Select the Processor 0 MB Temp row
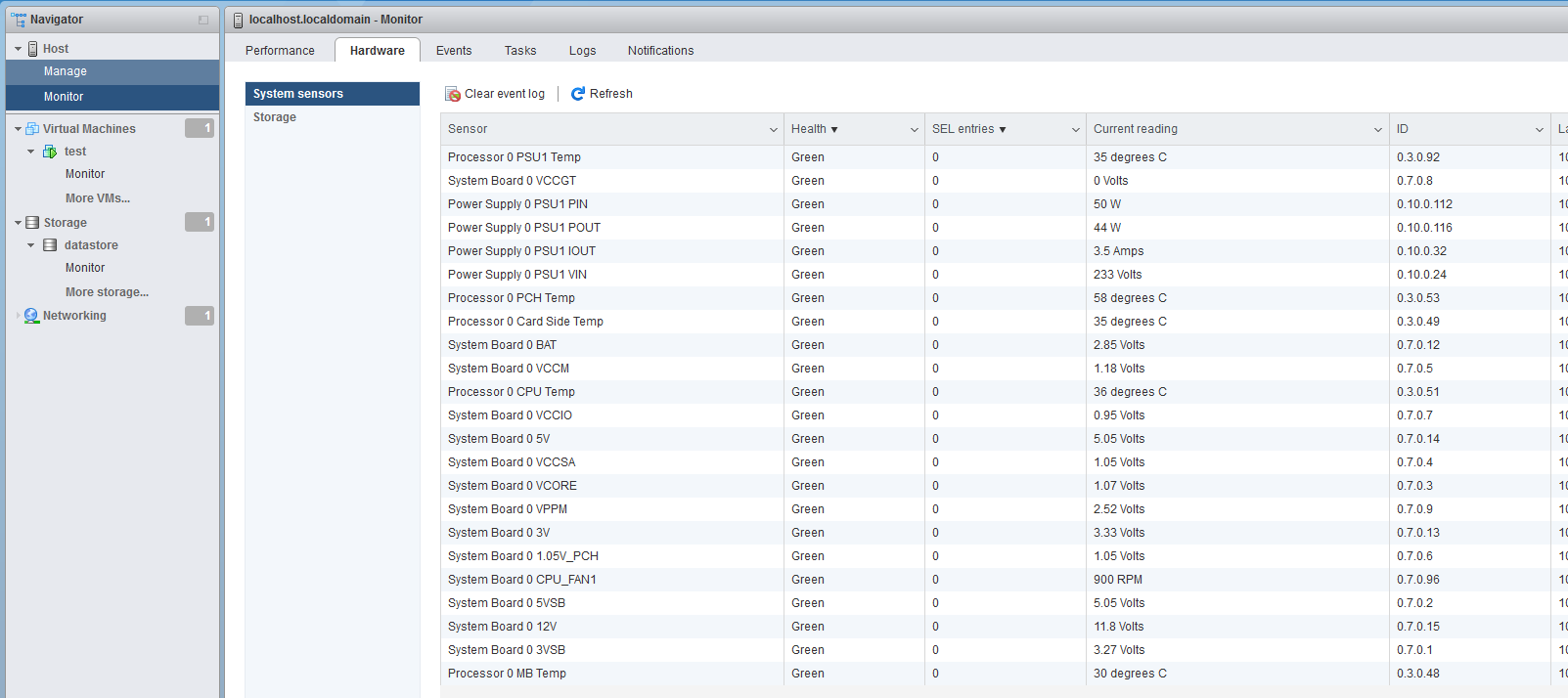 [1004, 674]
